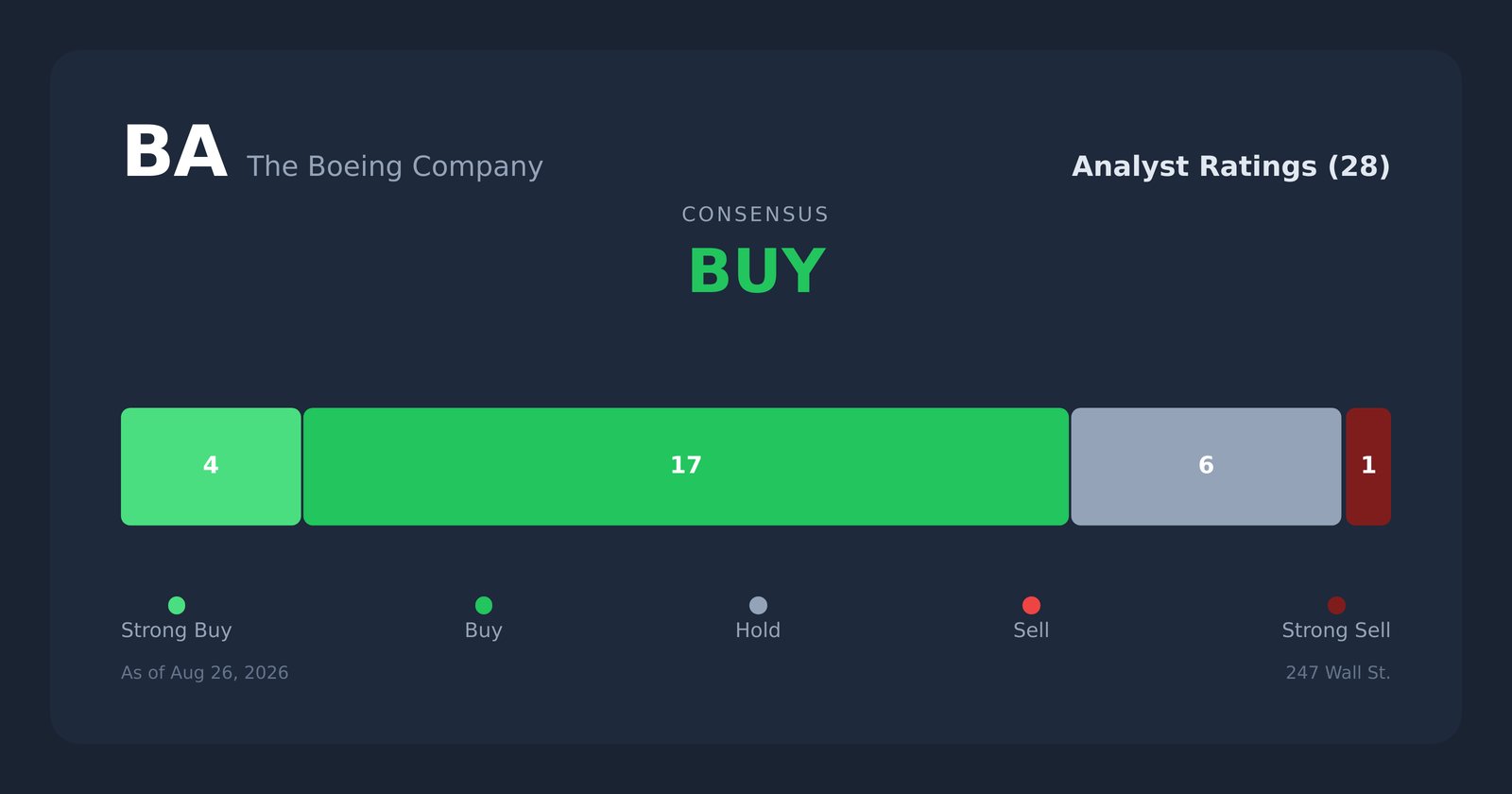The height and width of the screenshot is (794, 1512).
Task: Click the dark red Strong Sell dot
Action: (x=1336, y=605)
